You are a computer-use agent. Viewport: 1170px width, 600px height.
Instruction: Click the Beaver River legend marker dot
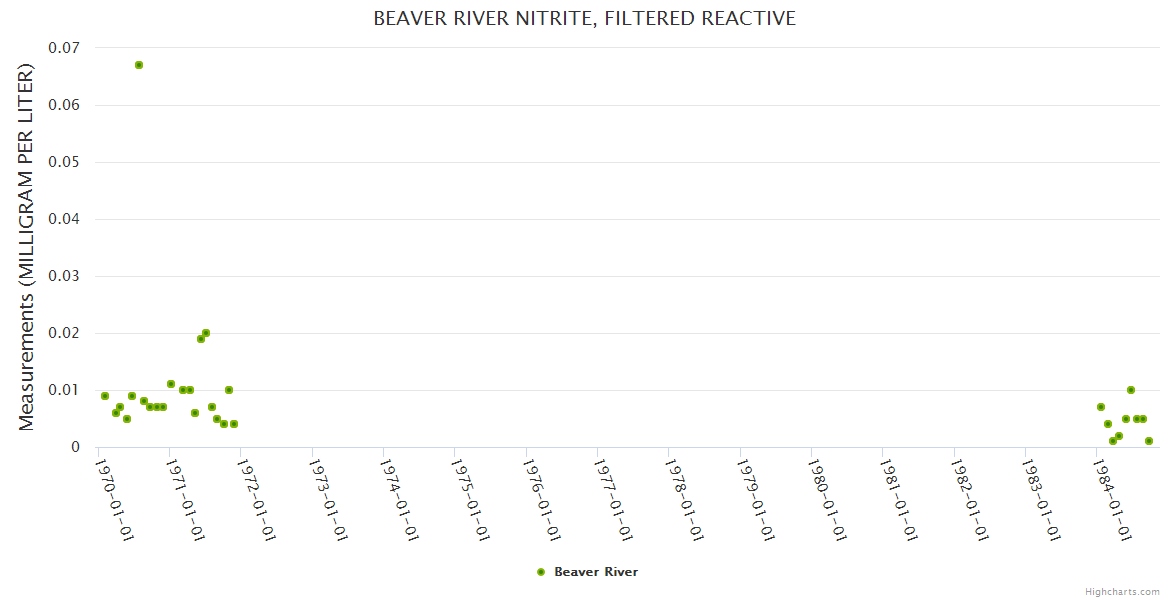pos(541,572)
